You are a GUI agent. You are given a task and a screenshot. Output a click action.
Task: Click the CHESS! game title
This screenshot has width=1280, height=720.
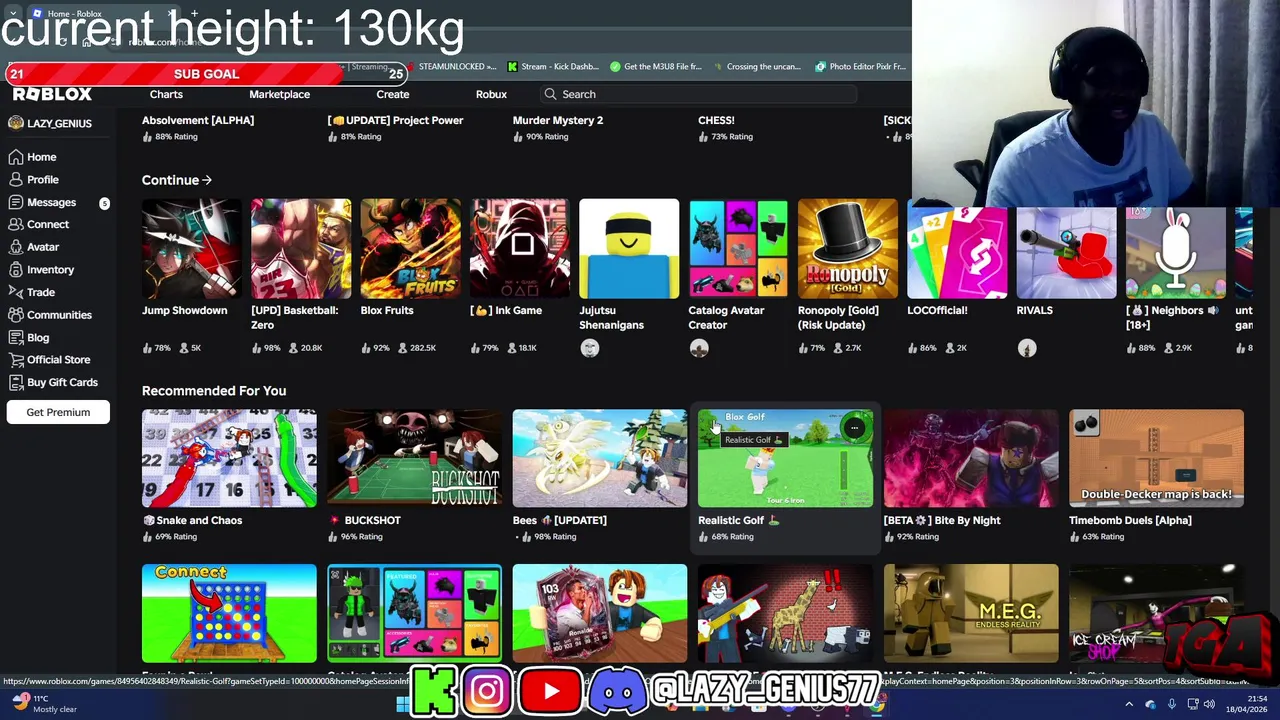tap(716, 120)
